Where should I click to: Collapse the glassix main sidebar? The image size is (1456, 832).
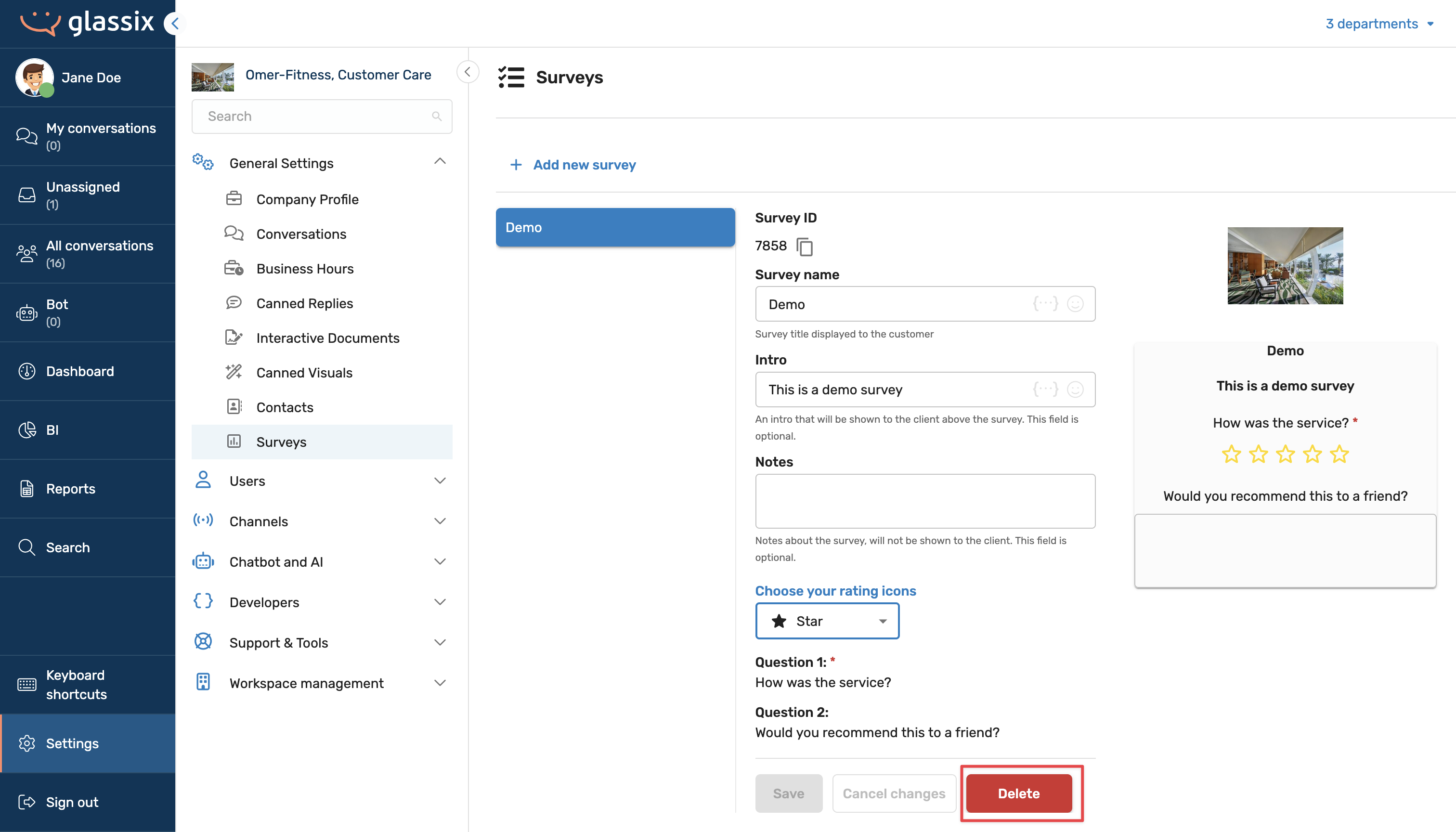[x=174, y=24]
